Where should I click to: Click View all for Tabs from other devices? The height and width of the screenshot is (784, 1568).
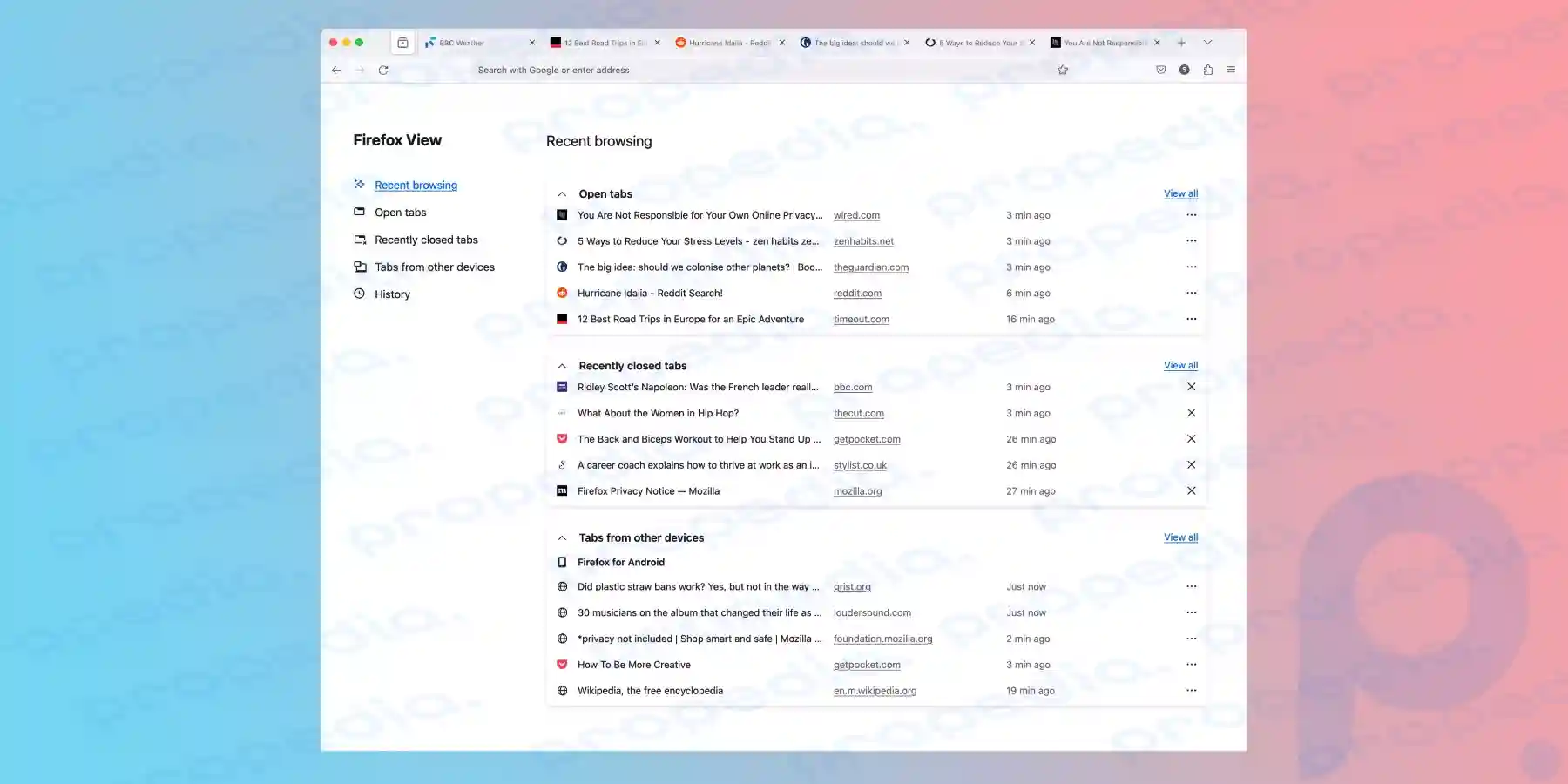click(1180, 537)
